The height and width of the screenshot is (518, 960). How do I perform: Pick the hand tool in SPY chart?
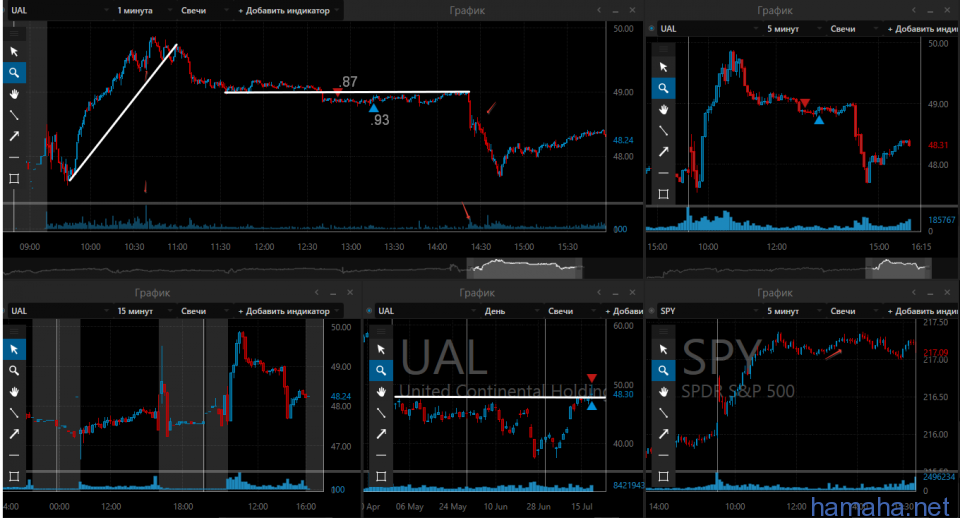click(663, 392)
